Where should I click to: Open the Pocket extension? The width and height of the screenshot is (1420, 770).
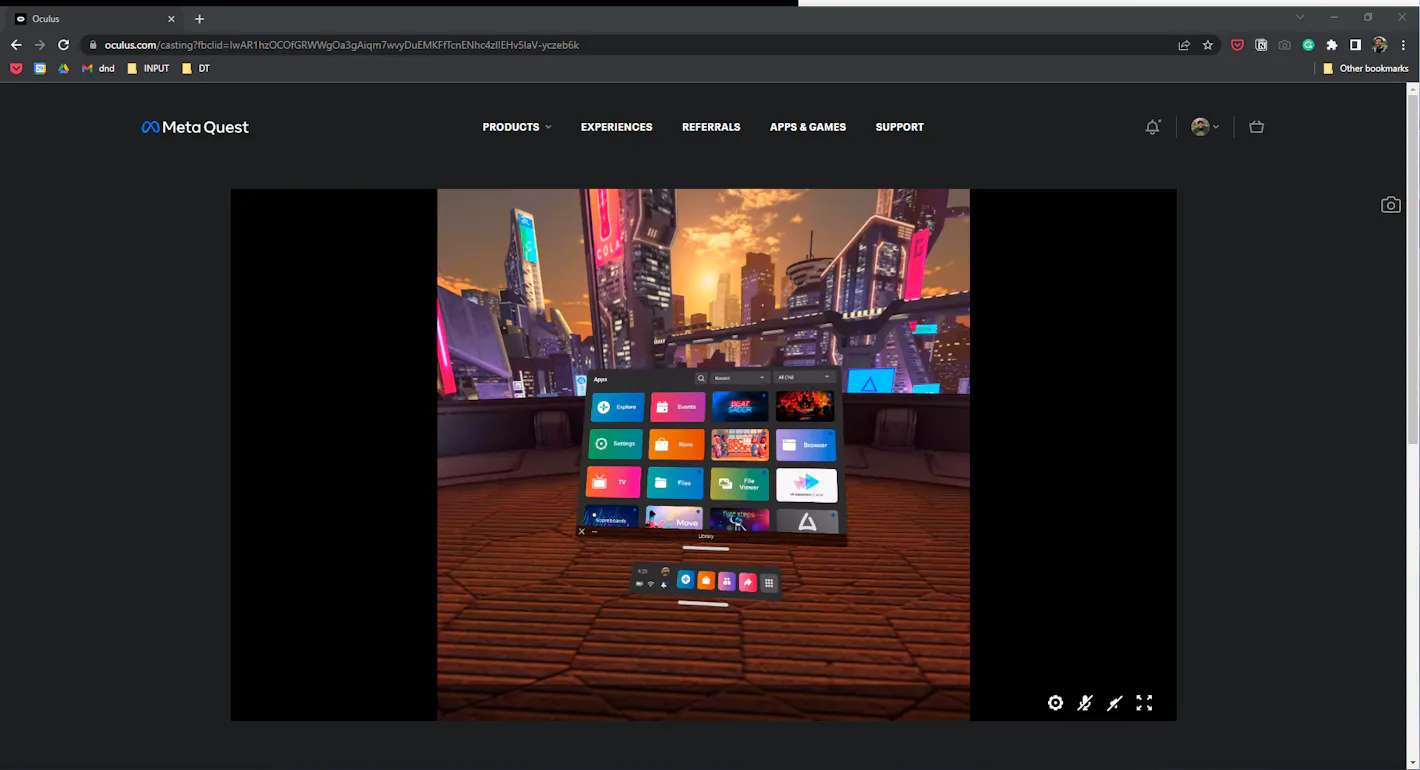(1237, 45)
